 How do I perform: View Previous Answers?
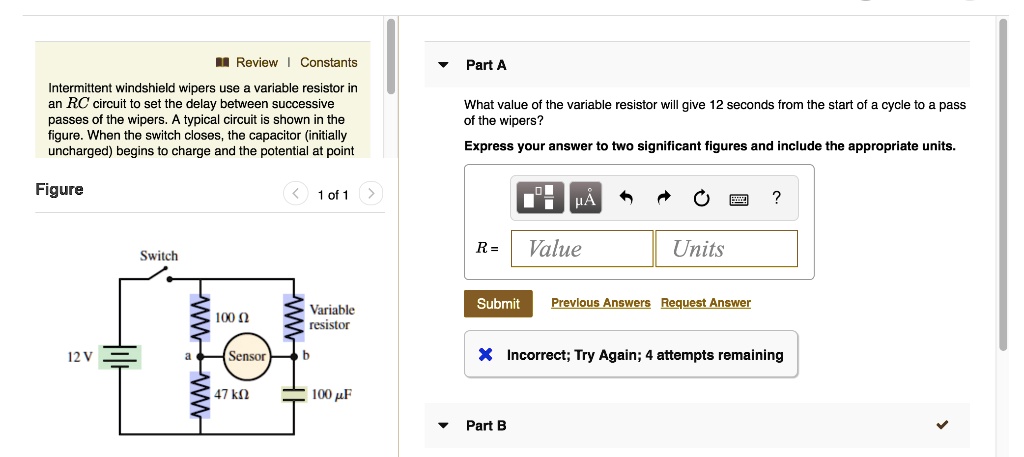600,303
